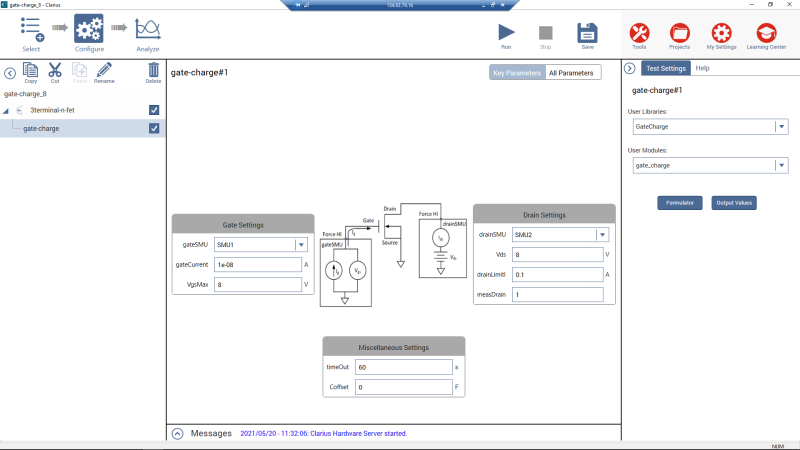Toggle the gate-charge test checkbox
Screen dimensions: 800x450
tap(154, 128)
